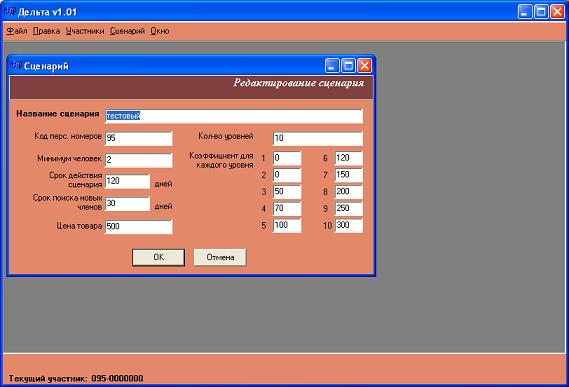This screenshot has width=569, height=387.
Task: Click the level 7 coefficient field
Action: point(349,175)
